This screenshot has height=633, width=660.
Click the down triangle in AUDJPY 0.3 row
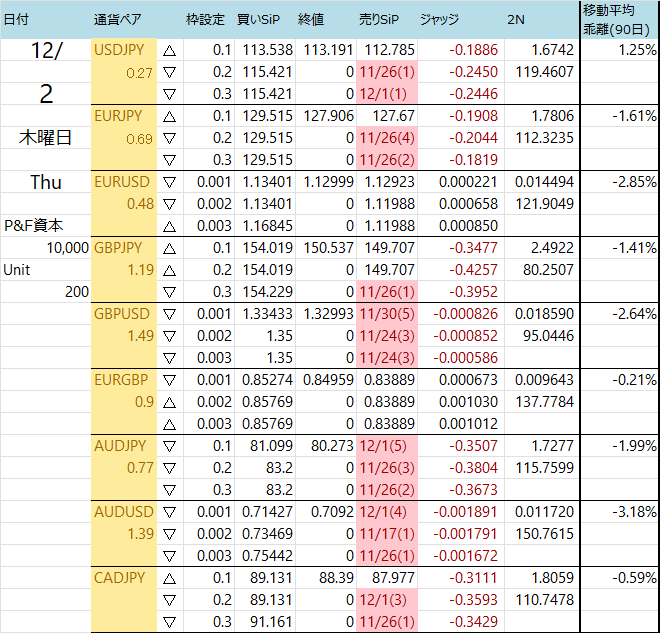[169, 491]
